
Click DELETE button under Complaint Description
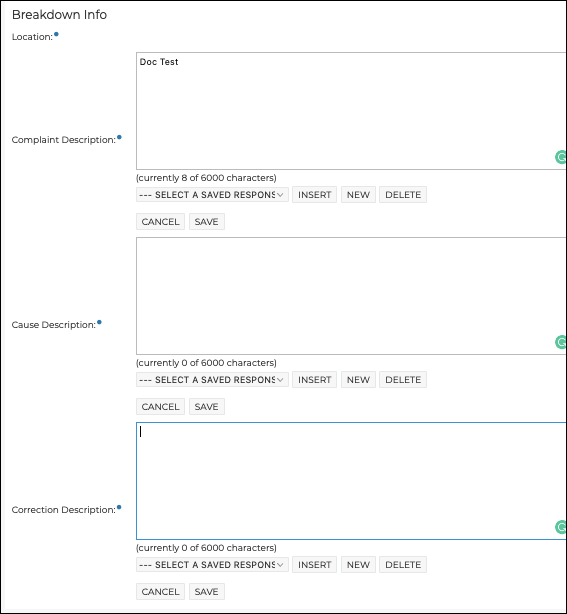click(x=403, y=195)
